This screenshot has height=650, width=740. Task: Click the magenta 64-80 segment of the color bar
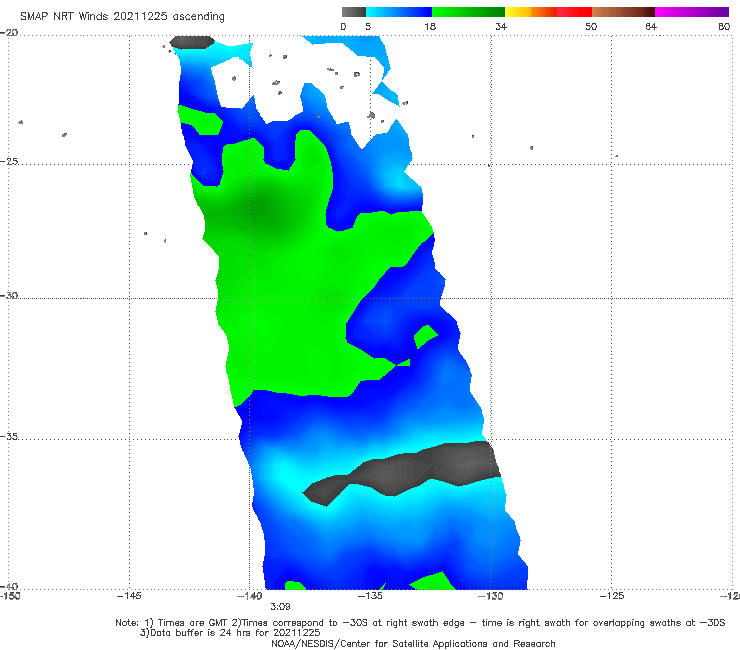pyautogui.click(x=692, y=12)
